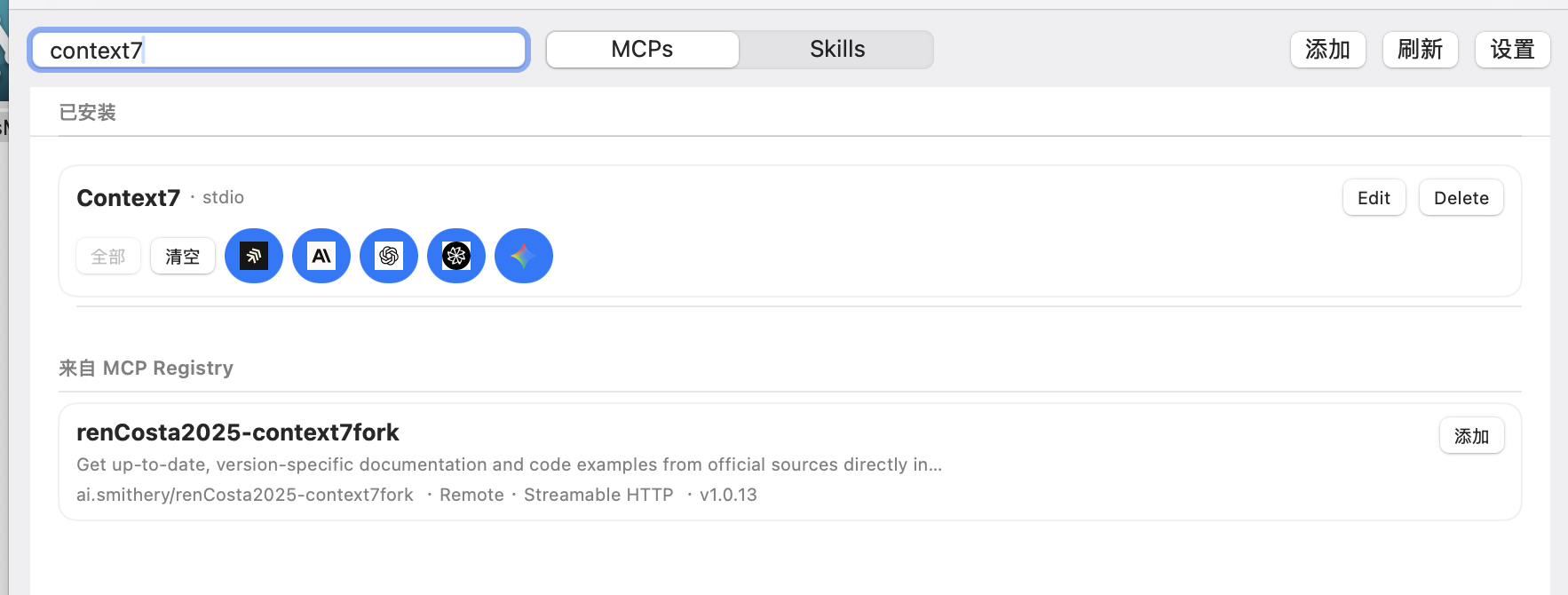Switch to the Skills tab
This screenshot has width=1568, height=595.
[x=837, y=50]
